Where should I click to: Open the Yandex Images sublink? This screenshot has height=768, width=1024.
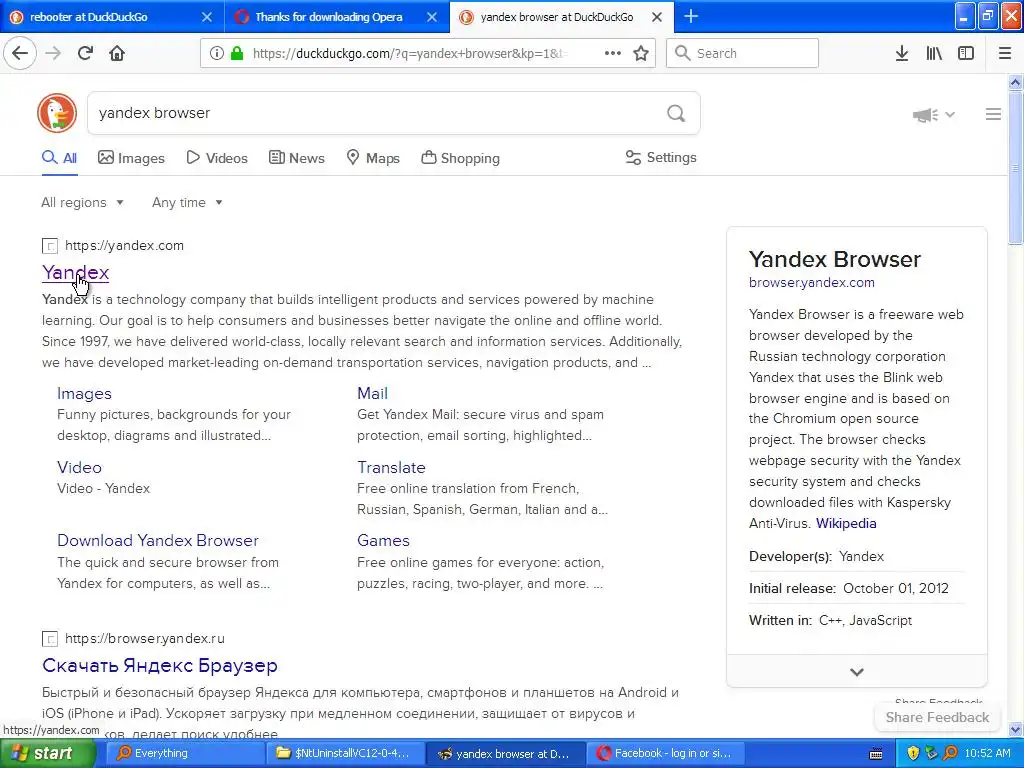click(x=84, y=393)
